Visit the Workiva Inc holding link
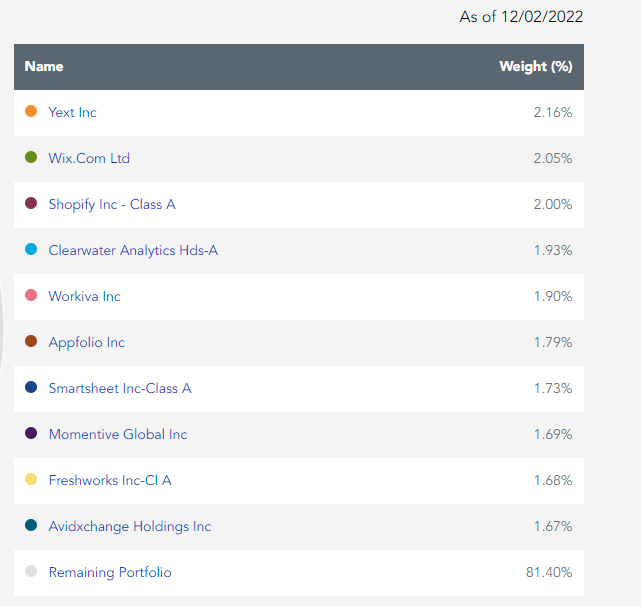The image size is (641, 606). point(84,296)
